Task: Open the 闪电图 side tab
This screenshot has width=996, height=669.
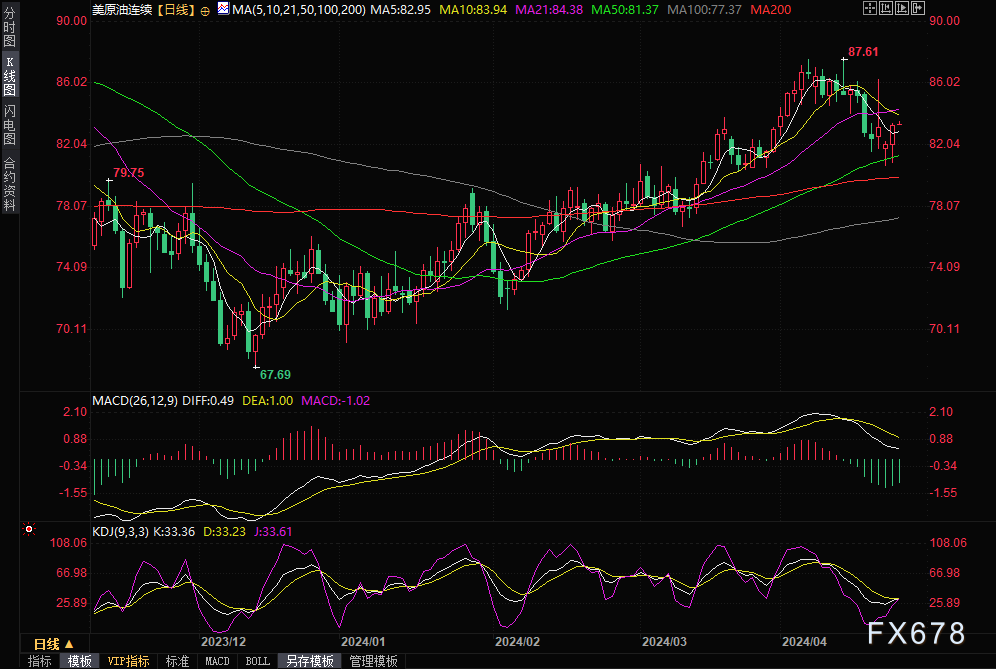Action: coord(9,125)
